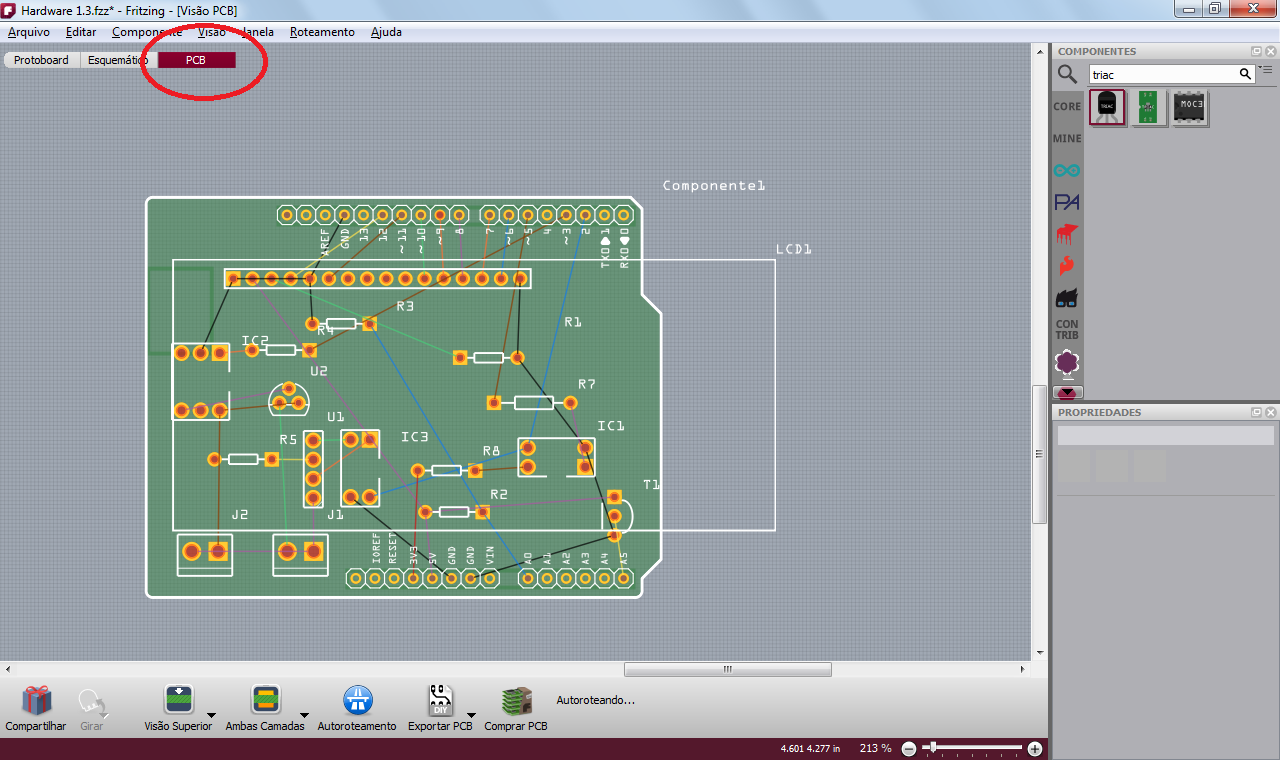This screenshot has height=760, width=1280.
Task: Open the red Picaxe parts bin
Action: click(x=1067, y=235)
